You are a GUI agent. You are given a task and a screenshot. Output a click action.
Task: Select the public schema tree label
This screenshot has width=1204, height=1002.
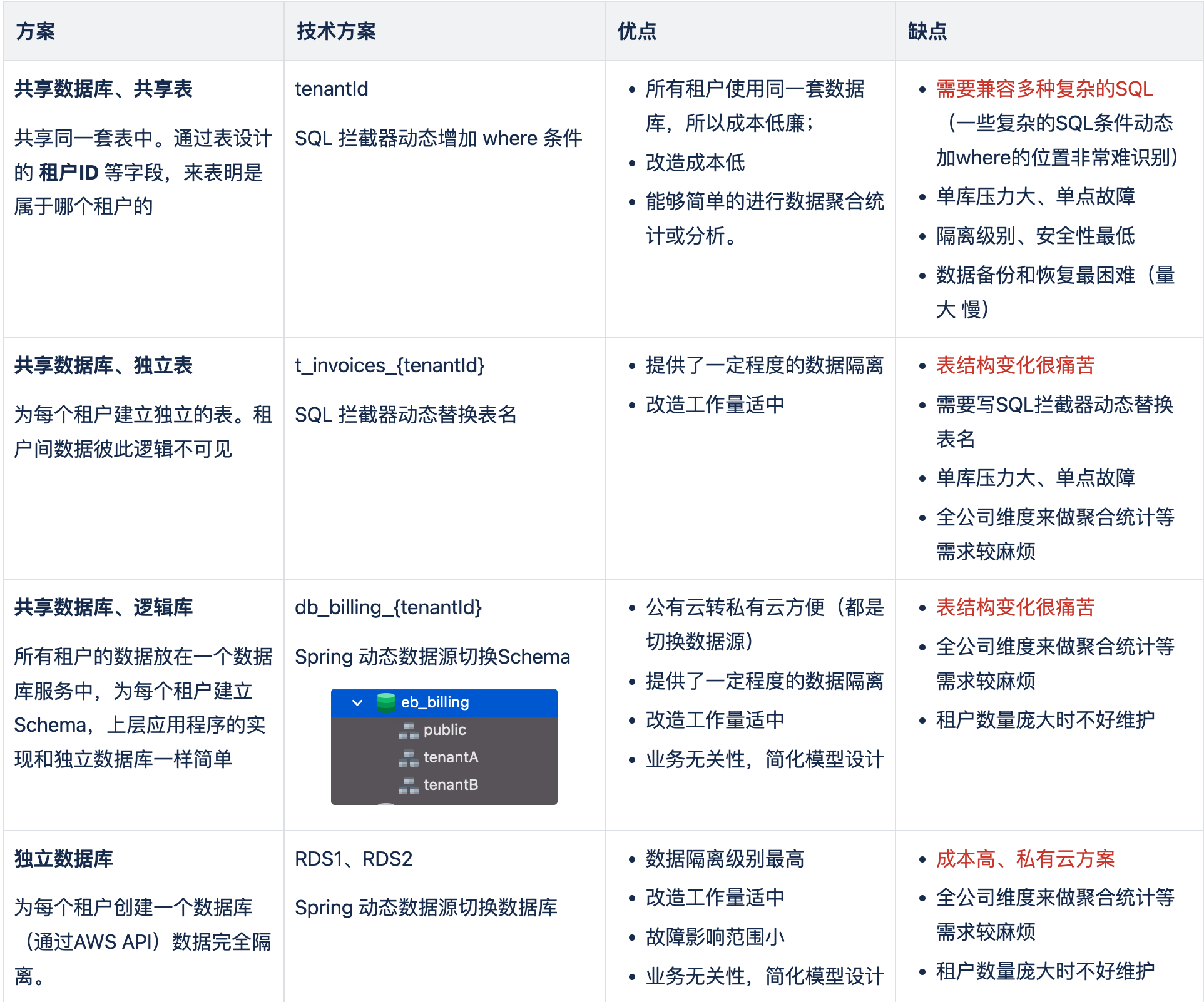(444, 730)
